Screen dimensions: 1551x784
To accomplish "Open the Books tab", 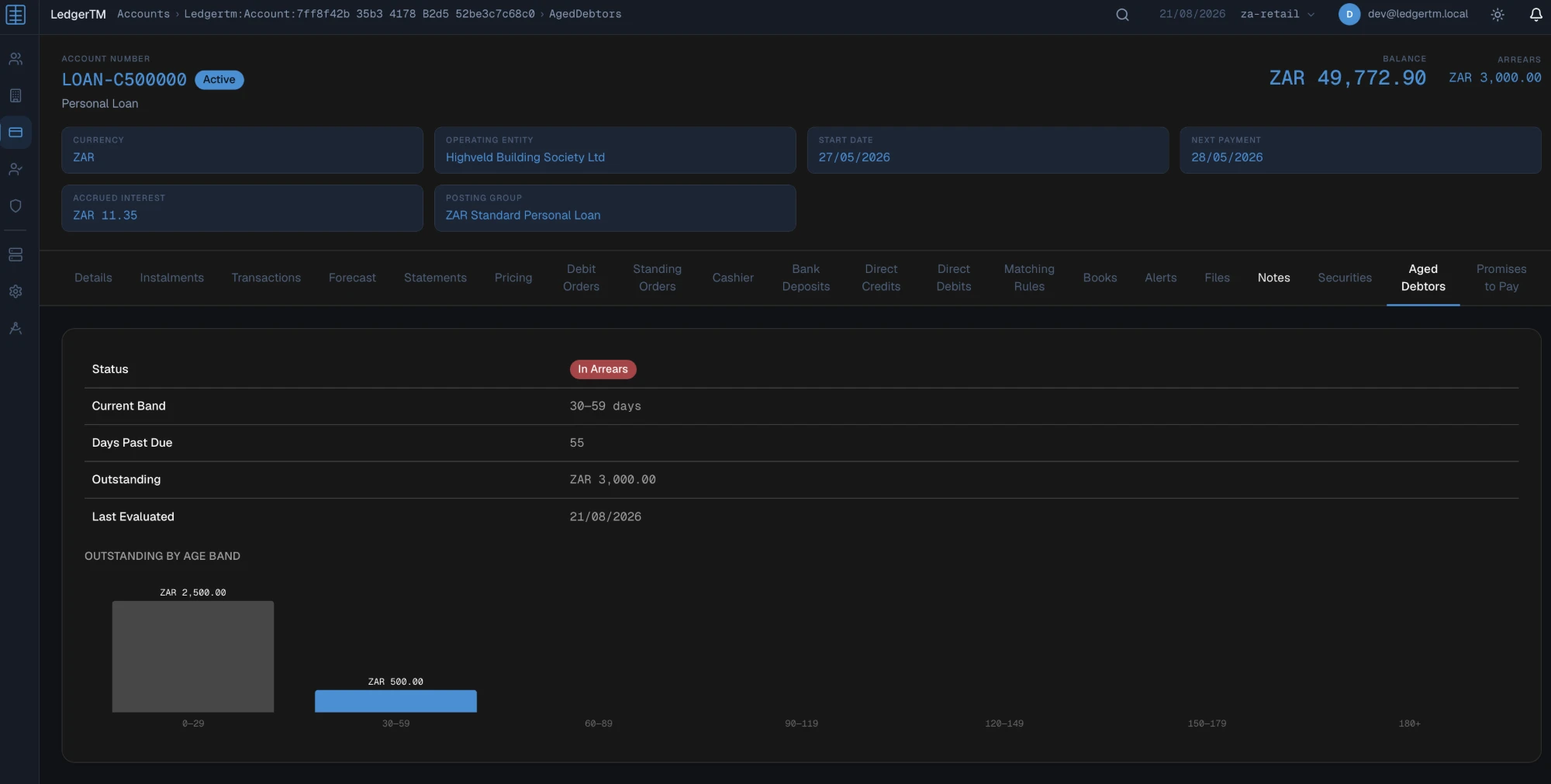I will click(x=1100, y=278).
